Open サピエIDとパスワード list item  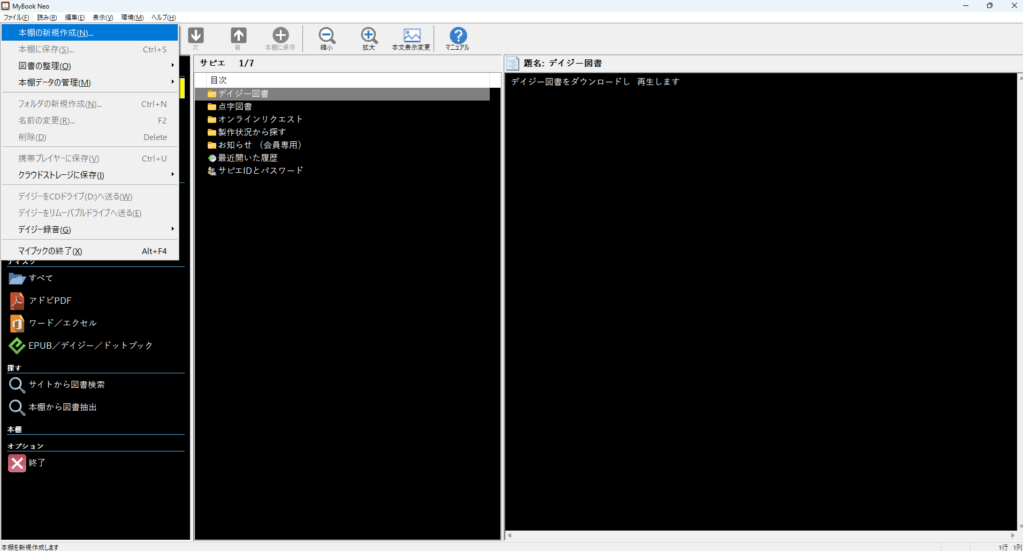tap(260, 171)
